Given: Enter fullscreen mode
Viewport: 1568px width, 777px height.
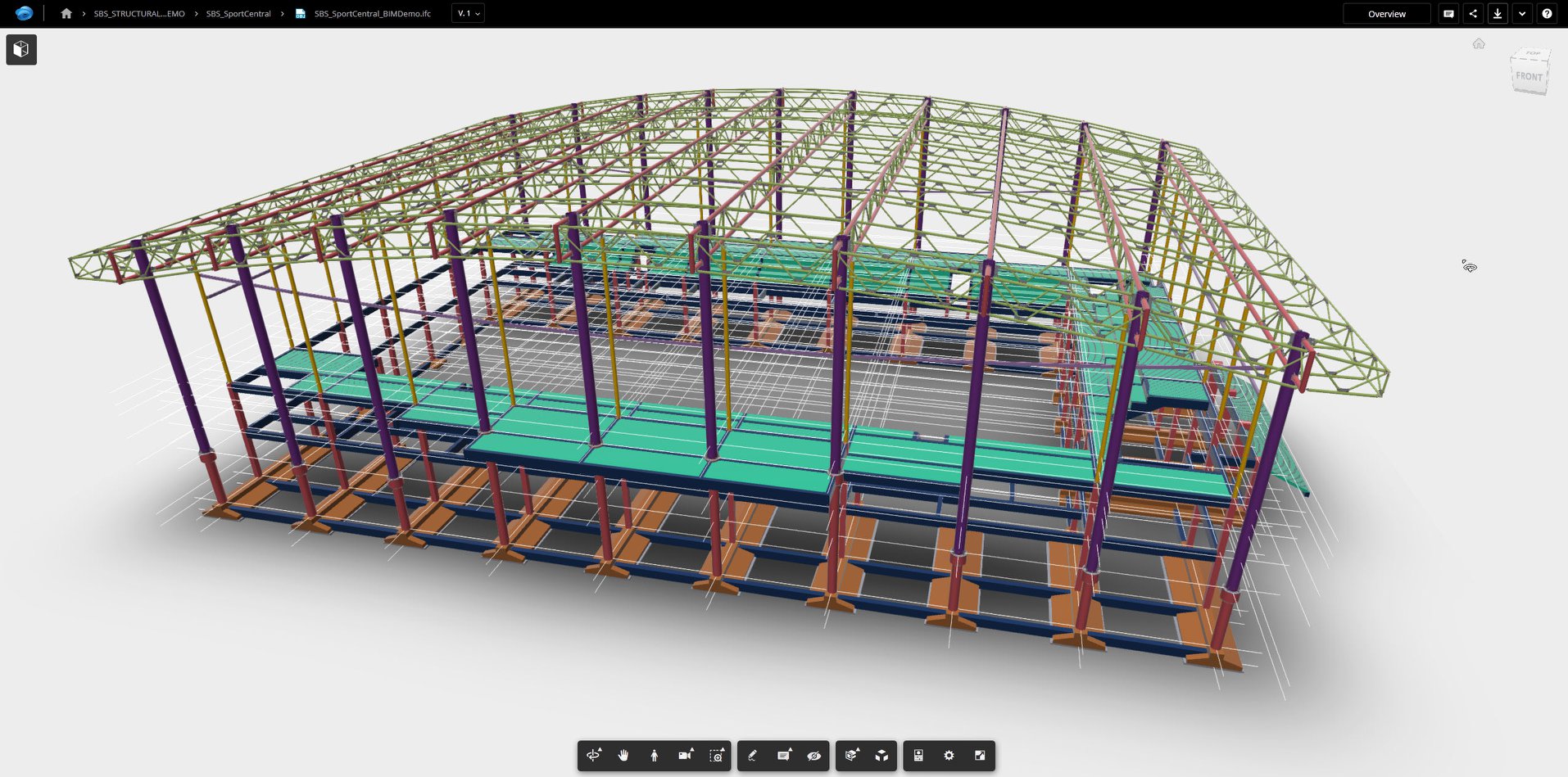Looking at the screenshot, I should 981,757.
